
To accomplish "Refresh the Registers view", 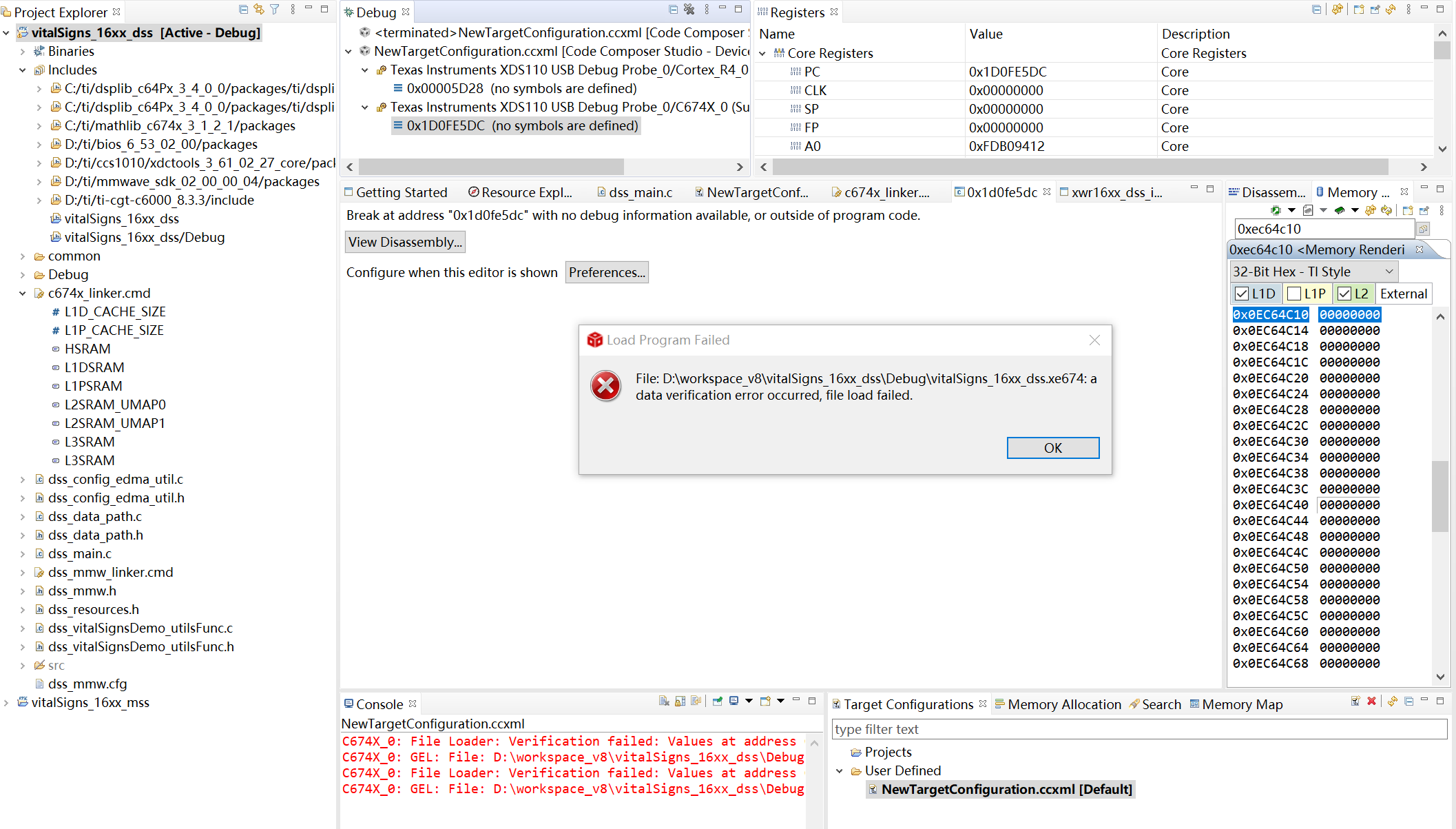I will [x=1391, y=10].
